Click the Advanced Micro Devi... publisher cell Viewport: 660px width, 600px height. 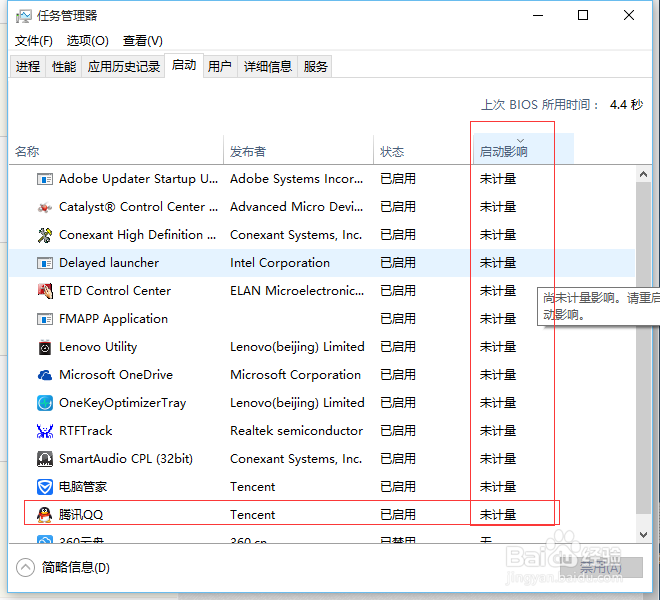(x=296, y=207)
